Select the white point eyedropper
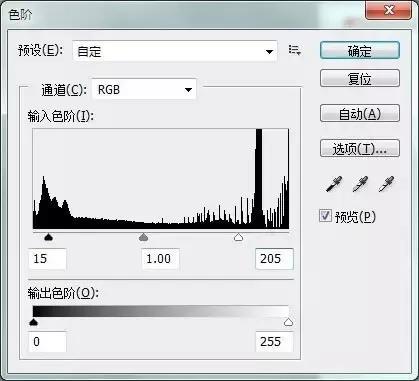This screenshot has width=419, height=381. tap(386, 184)
